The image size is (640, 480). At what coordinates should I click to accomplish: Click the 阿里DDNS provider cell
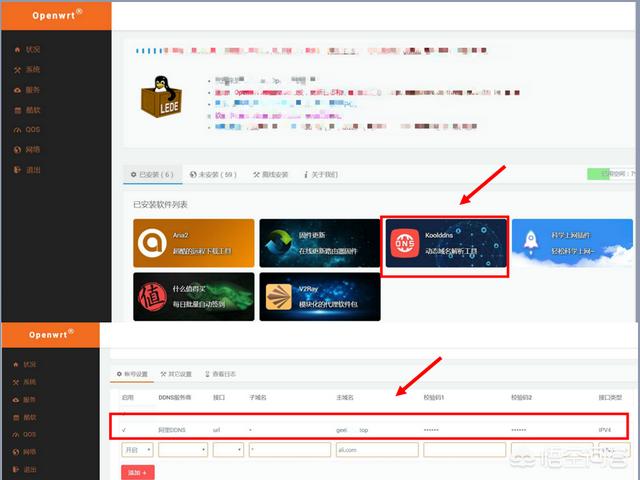pos(172,430)
